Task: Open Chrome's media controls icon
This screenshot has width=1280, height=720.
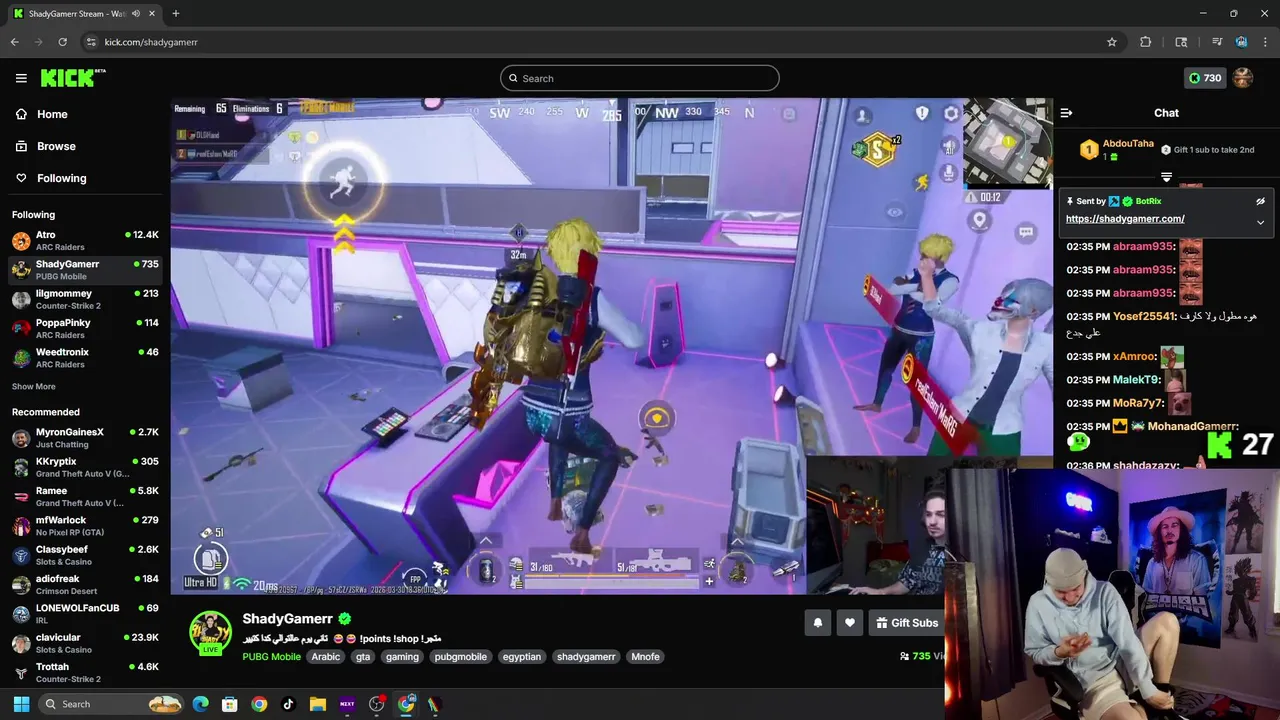Action: pyautogui.click(x=1217, y=42)
